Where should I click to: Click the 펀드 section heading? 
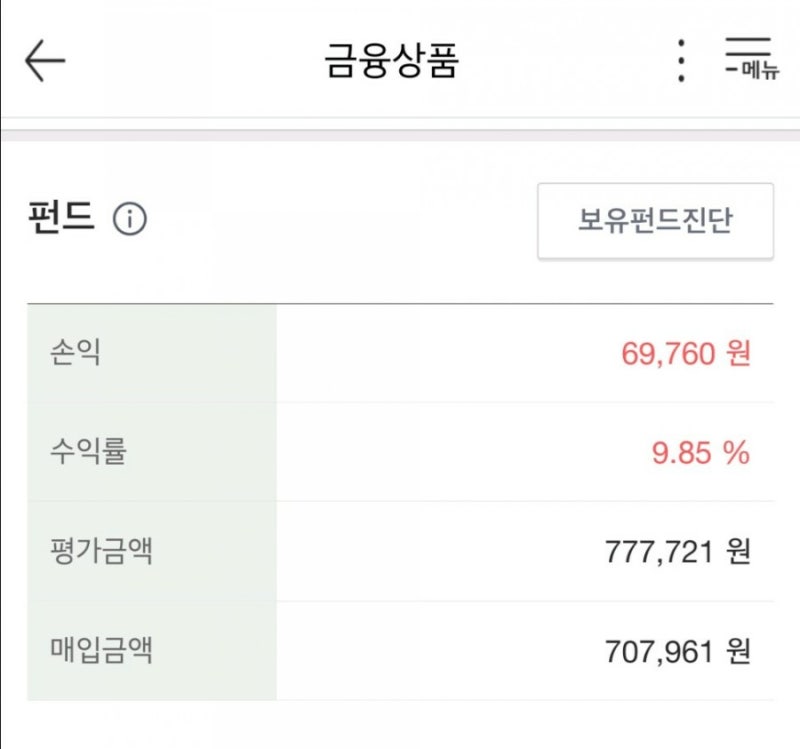click(61, 217)
